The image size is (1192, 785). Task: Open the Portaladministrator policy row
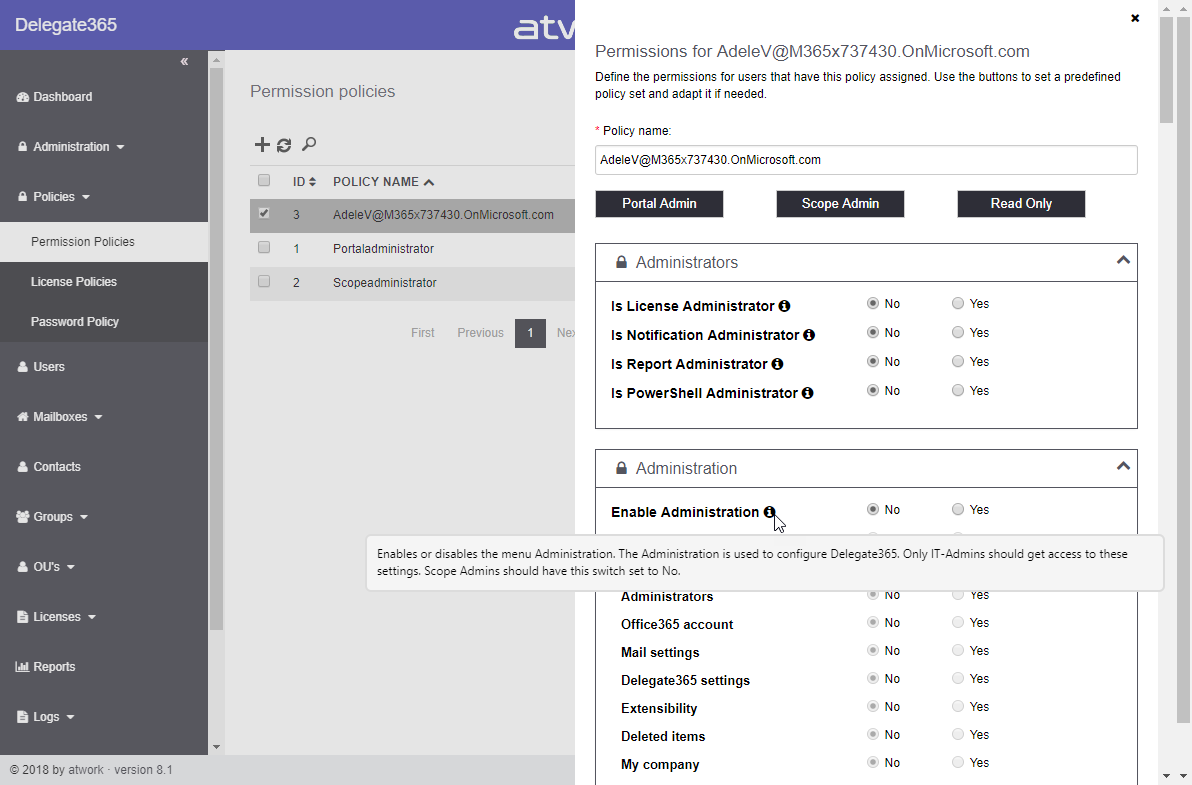point(412,248)
